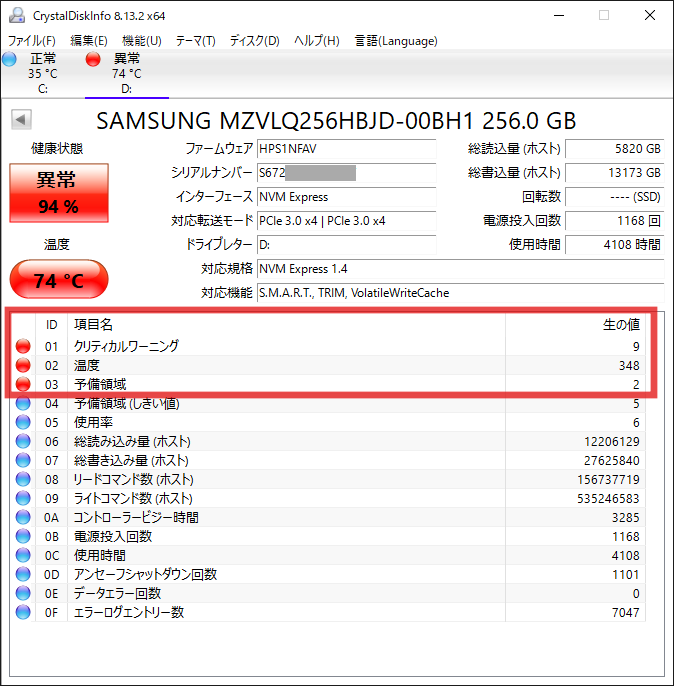Click blue status icon for ライトコマンド数 row
674x686 pixels.
pos(23,498)
